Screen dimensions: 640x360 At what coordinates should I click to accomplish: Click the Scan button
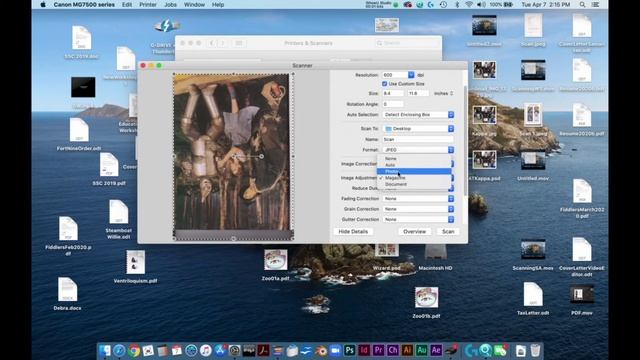tap(448, 231)
